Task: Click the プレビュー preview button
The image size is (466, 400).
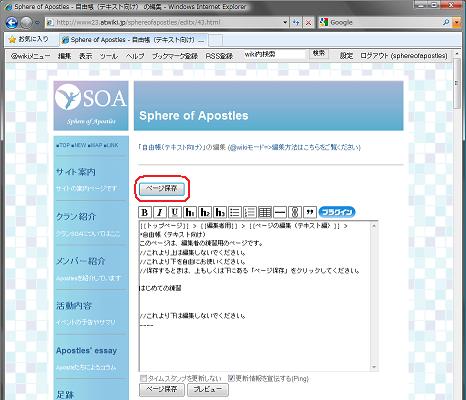Action: (208, 389)
